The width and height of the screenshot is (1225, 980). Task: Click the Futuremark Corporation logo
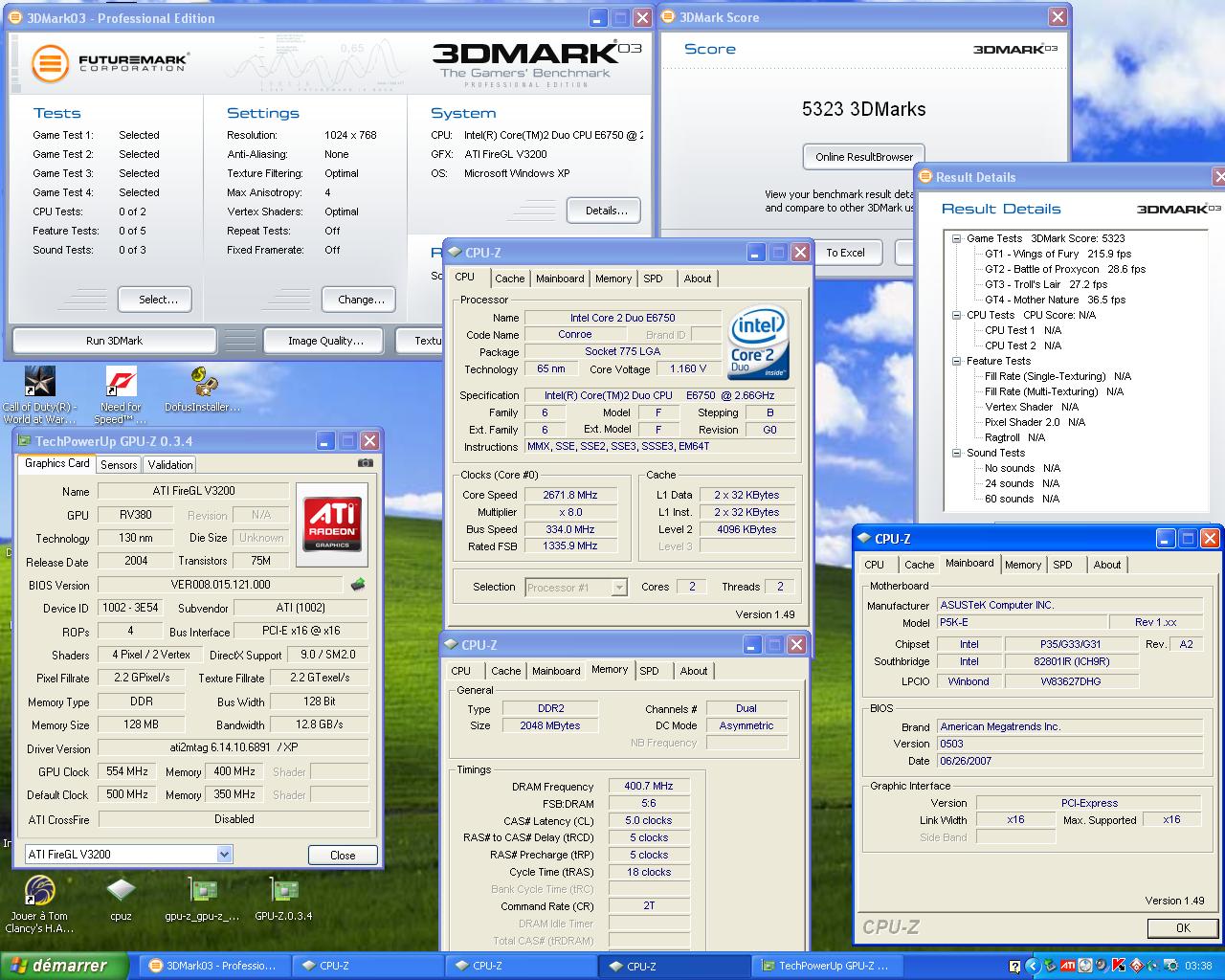(110, 63)
